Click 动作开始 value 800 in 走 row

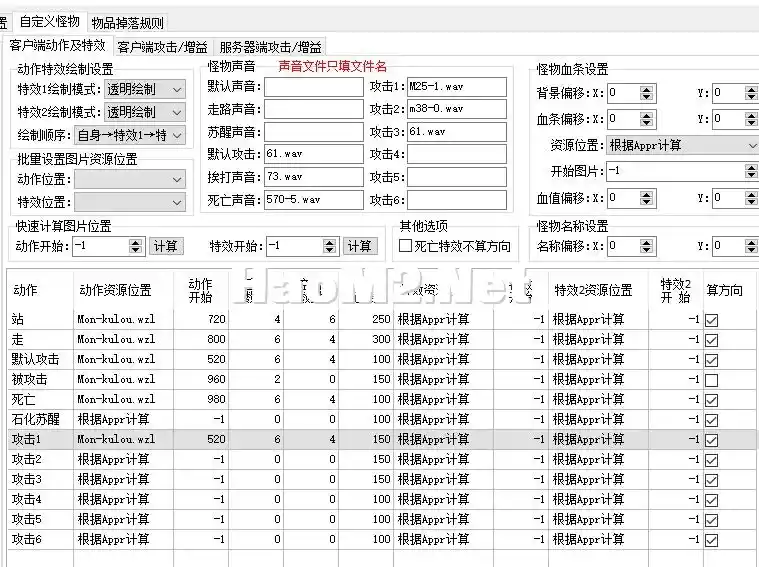(216, 339)
